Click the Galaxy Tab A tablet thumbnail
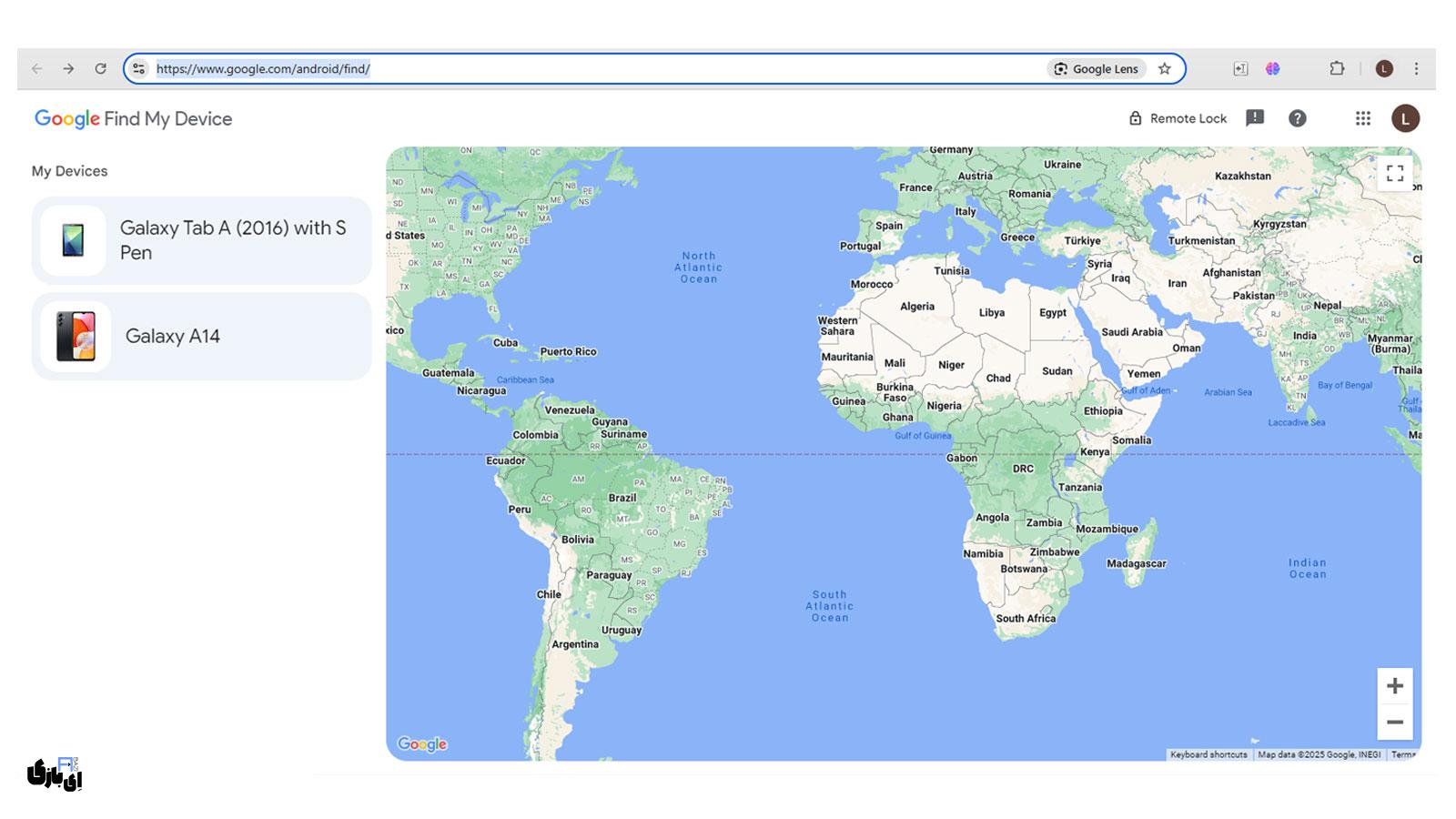The width and height of the screenshot is (1456, 819). pos(73,240)
